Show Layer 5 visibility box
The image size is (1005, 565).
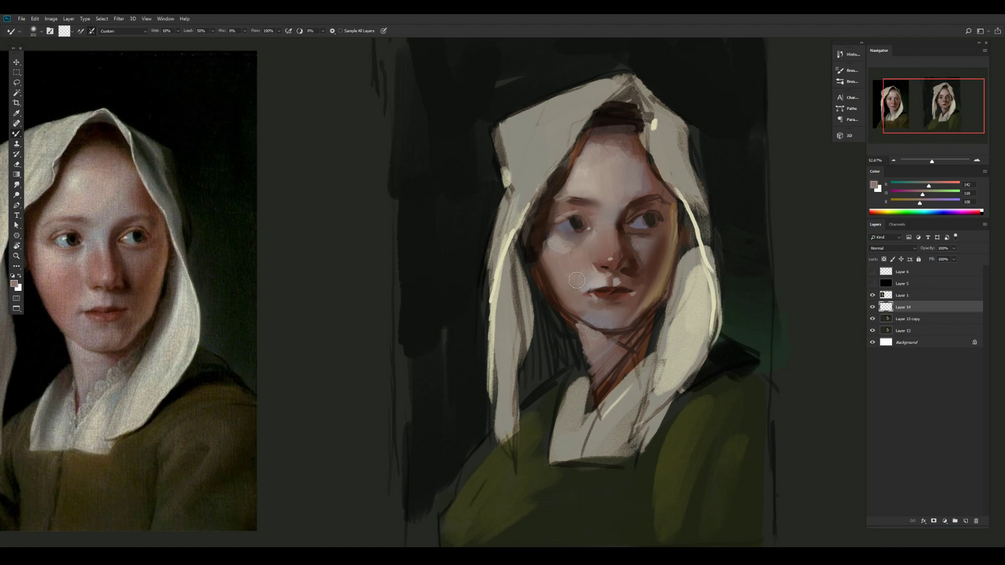(x=872, y=283)
